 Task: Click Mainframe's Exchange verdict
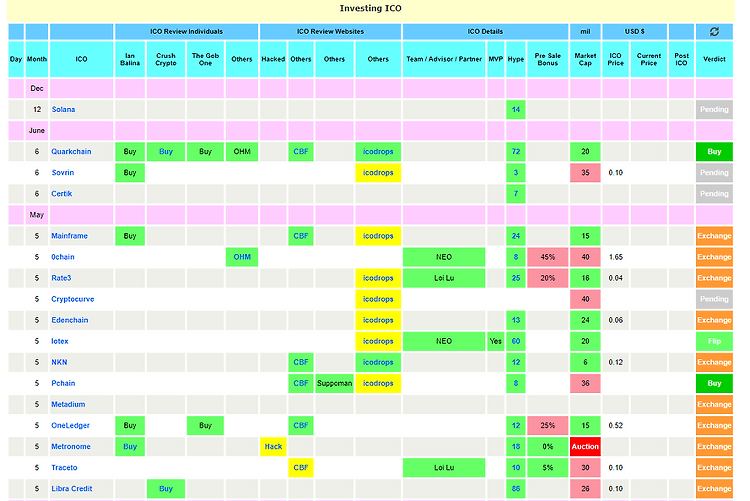pos(714,236)
